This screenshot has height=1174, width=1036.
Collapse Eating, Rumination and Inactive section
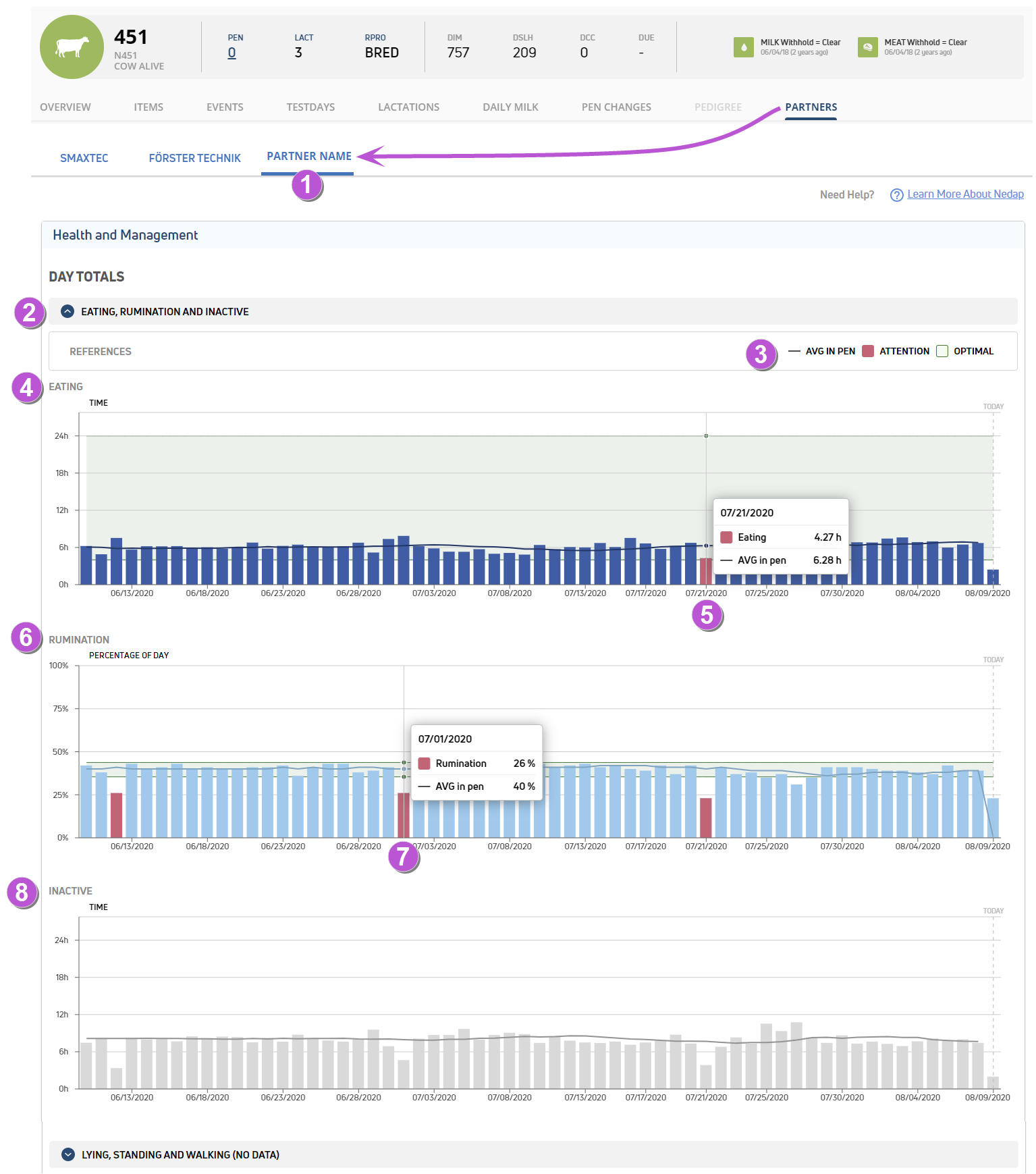tap(67, 311)
